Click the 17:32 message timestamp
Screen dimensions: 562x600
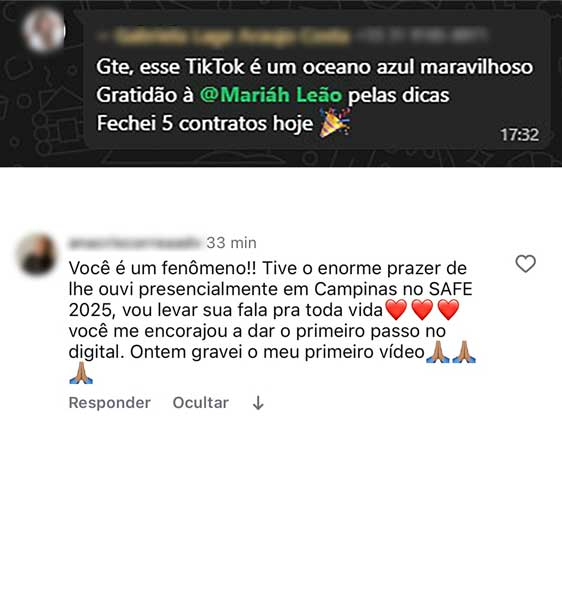520,135
